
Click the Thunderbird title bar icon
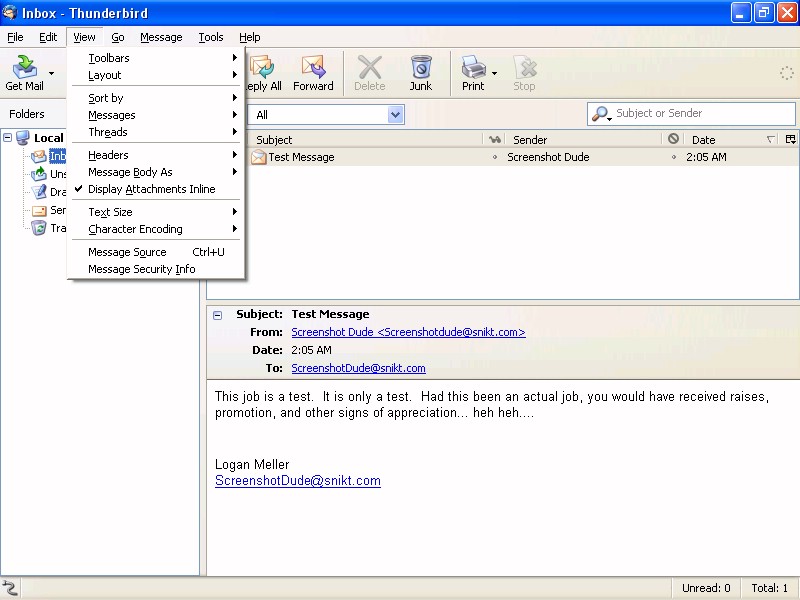(x=9, y=12)
